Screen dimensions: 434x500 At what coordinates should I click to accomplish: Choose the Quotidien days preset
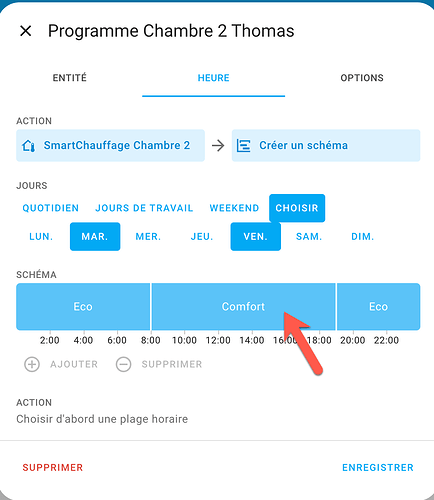[x=51, y=208]
